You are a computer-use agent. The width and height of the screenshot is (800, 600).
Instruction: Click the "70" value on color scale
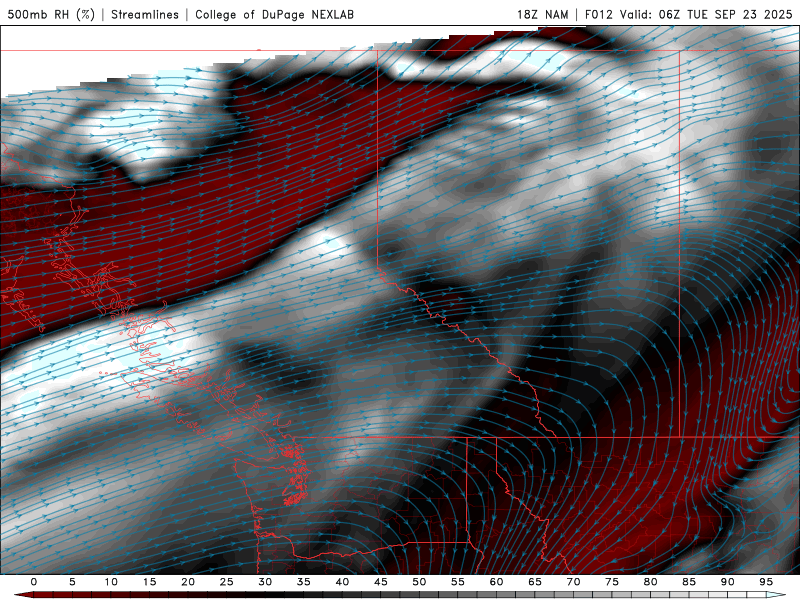click(573, 582)
